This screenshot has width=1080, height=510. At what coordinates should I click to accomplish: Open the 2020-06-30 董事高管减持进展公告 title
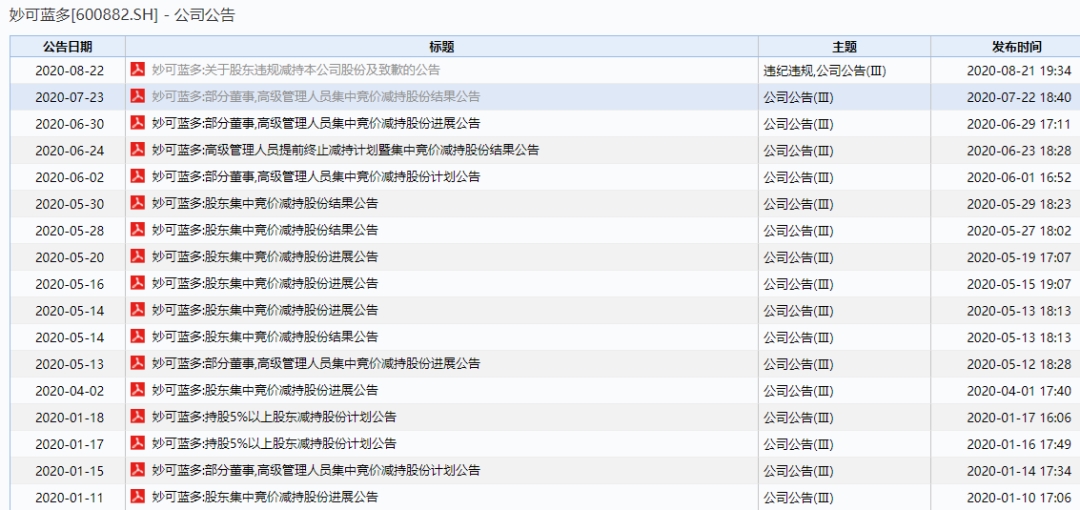pyautogui.click(x=315, y=124)
